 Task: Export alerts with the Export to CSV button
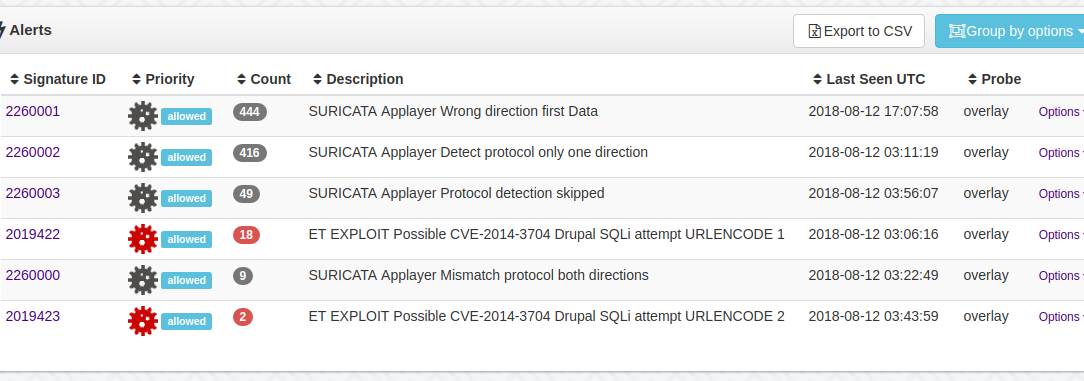point(859,31)
